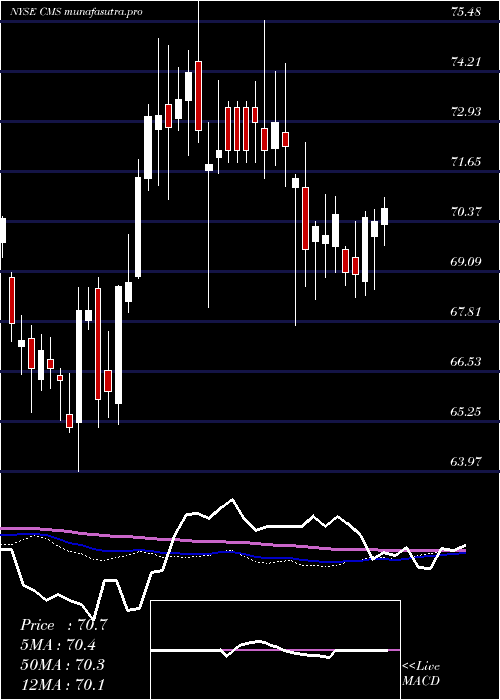Screen dimensions: 500x700
Task: Click the Price : 70.7 readout
Action: (64, 625)
